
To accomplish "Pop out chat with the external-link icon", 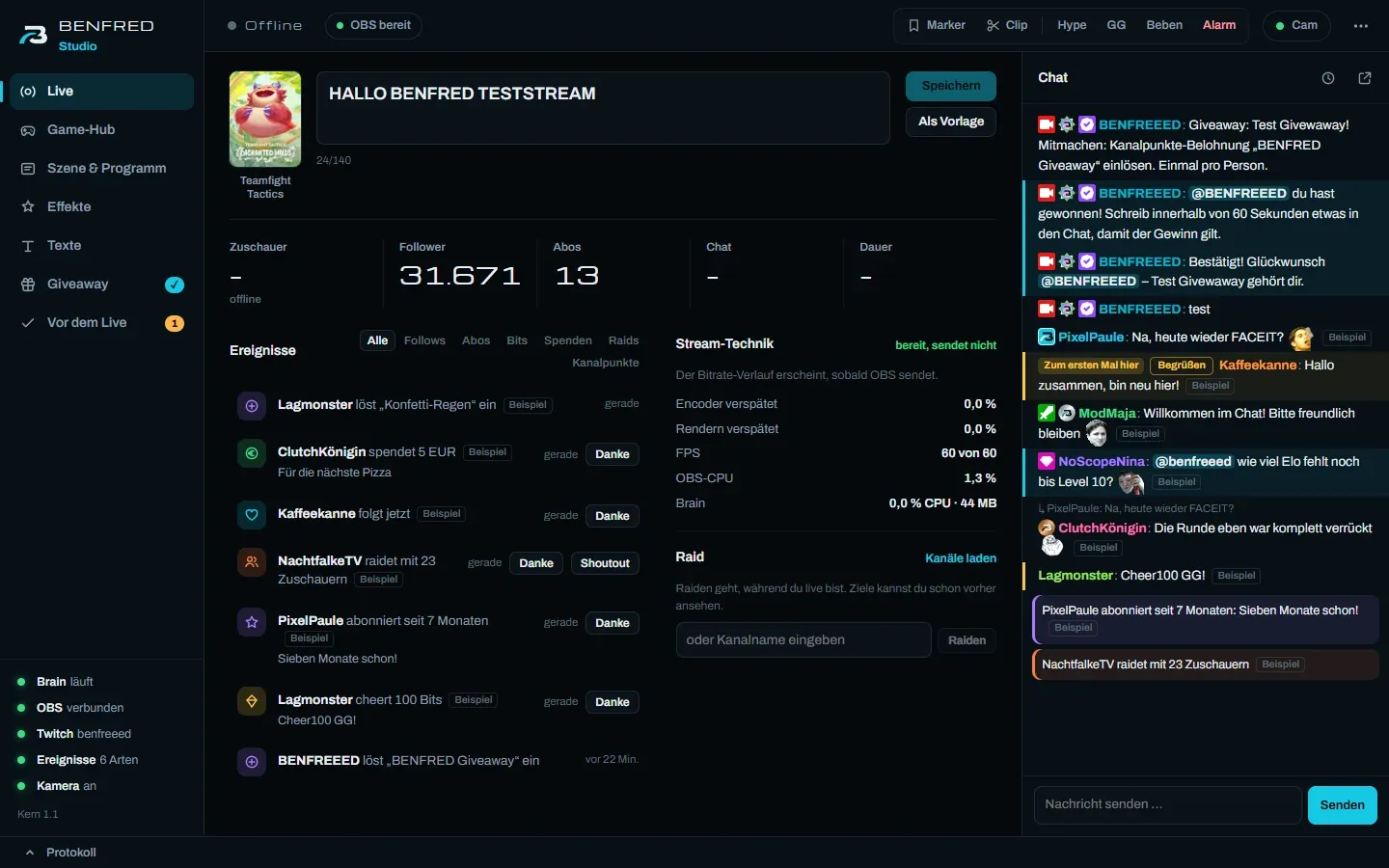I will coord(1365,78).
